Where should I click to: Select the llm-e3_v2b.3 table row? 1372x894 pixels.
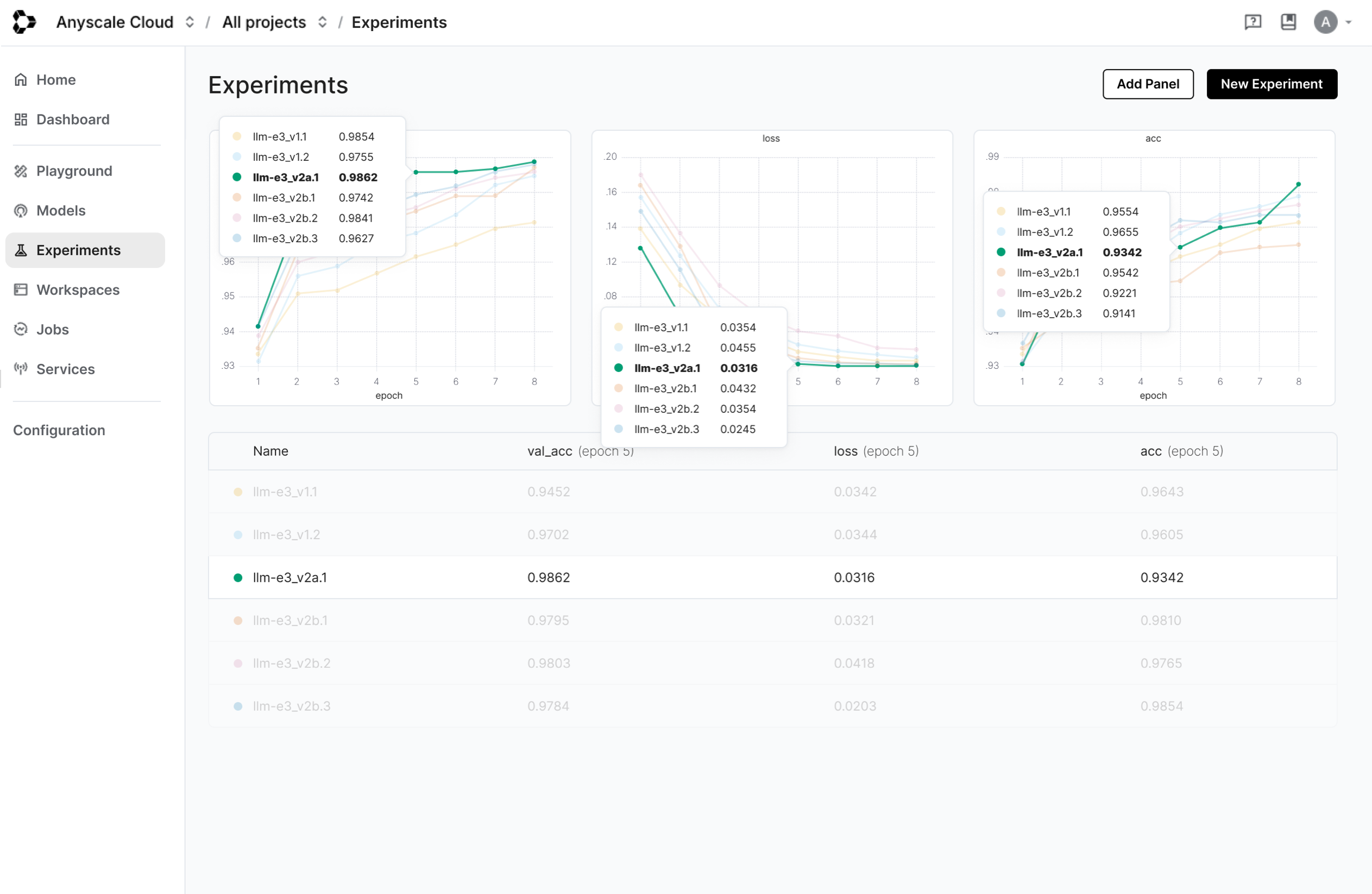point(772,706)
